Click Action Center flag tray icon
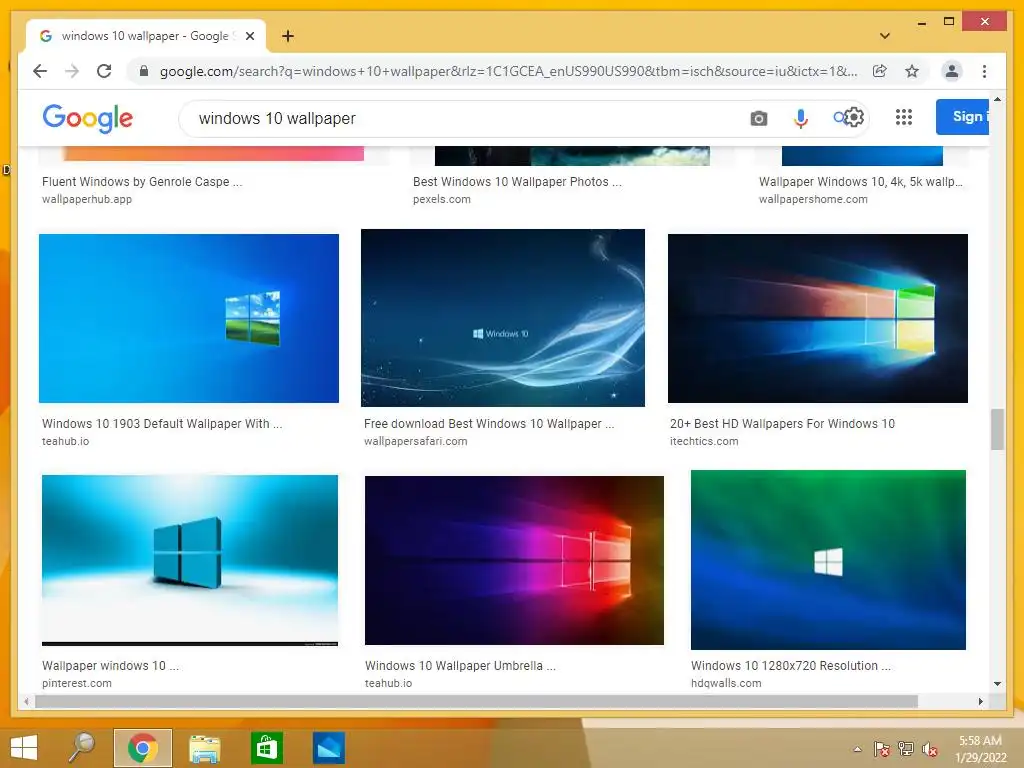Image resolution: width=1024 pixels, height=768 pixels. (x=881, y=749)
